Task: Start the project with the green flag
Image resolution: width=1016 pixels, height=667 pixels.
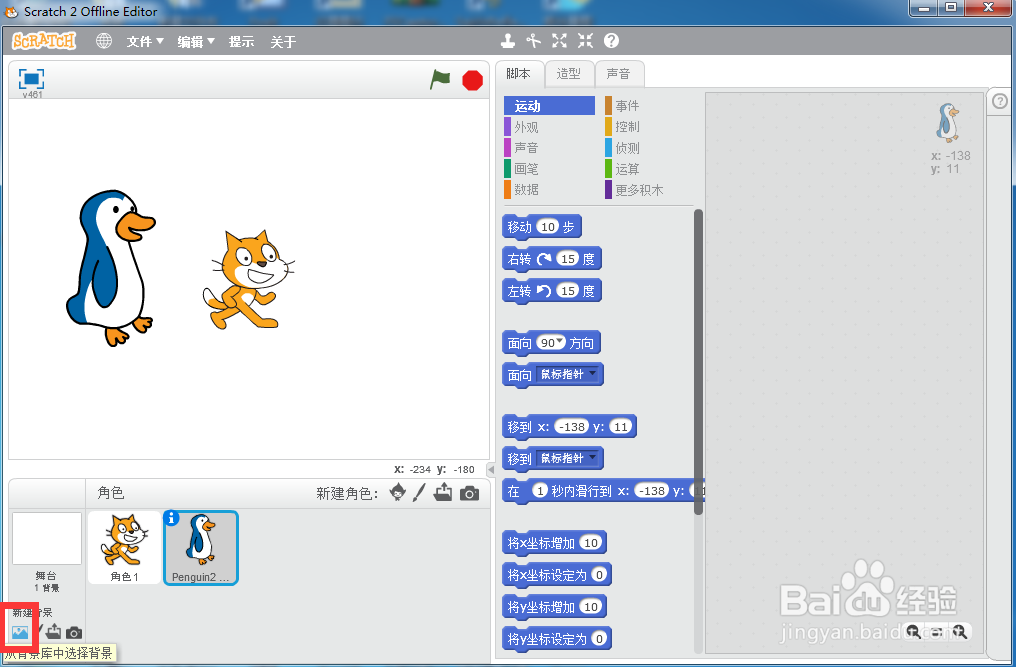Action: (x=440, y=80)
